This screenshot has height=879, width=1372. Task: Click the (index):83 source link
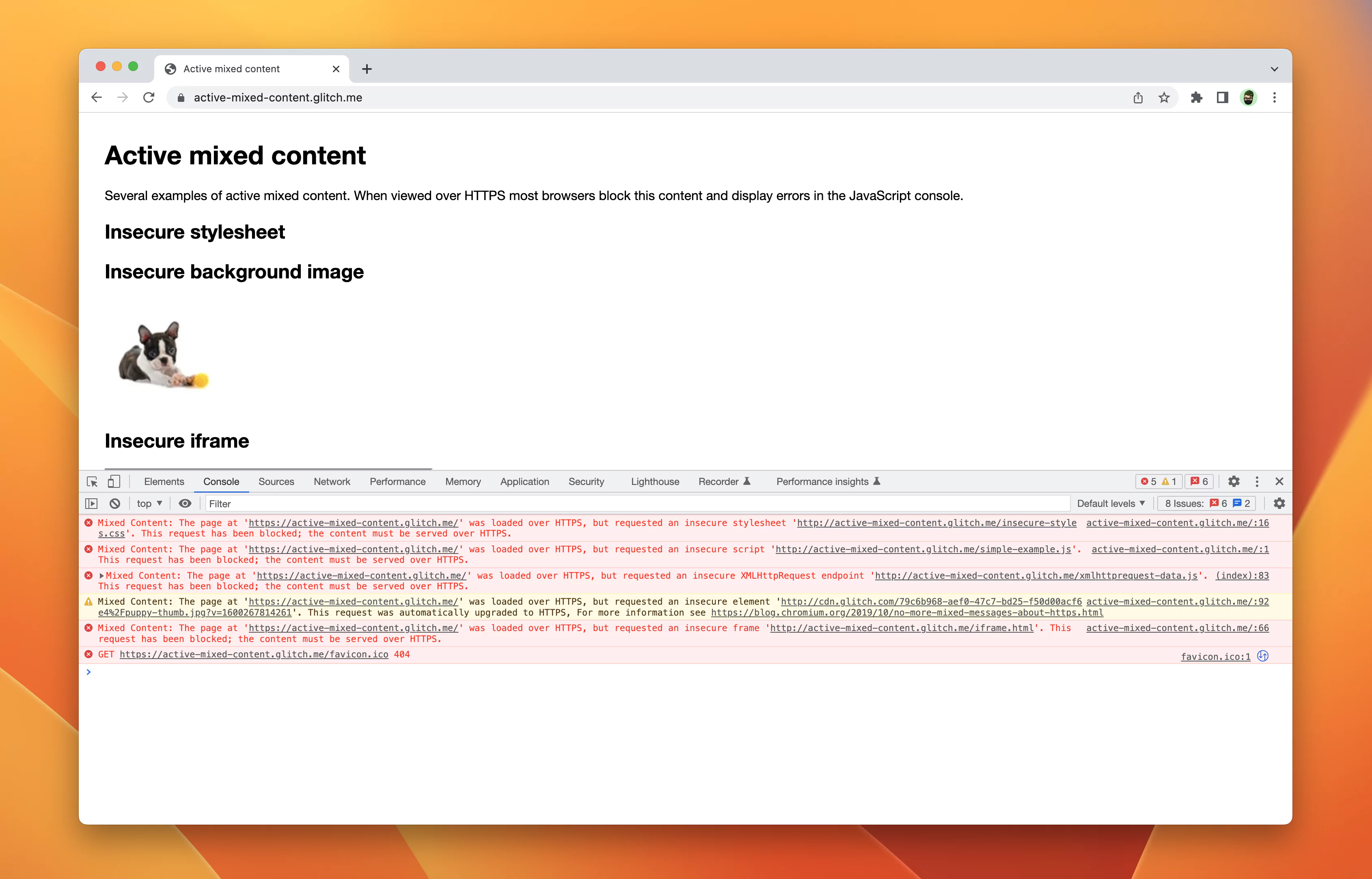[x=1242, y=576]
